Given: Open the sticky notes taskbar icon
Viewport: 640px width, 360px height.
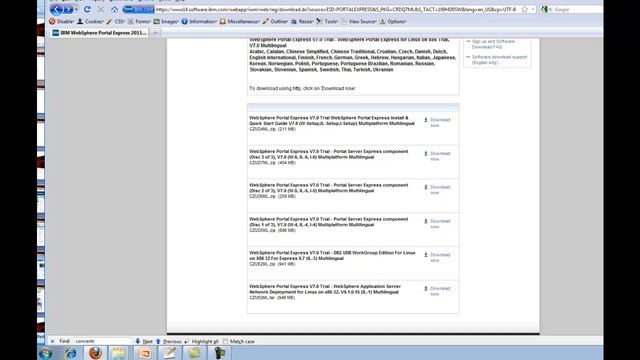Looking at the screenshot, I should coord(194,353).
